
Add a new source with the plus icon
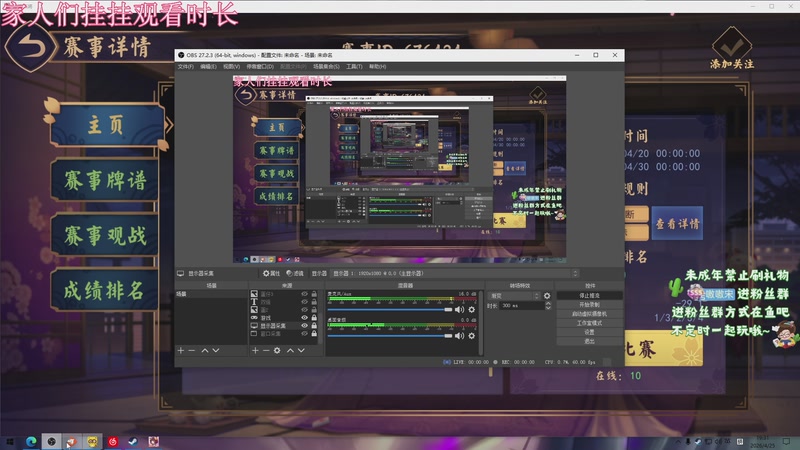pos(255,351)
